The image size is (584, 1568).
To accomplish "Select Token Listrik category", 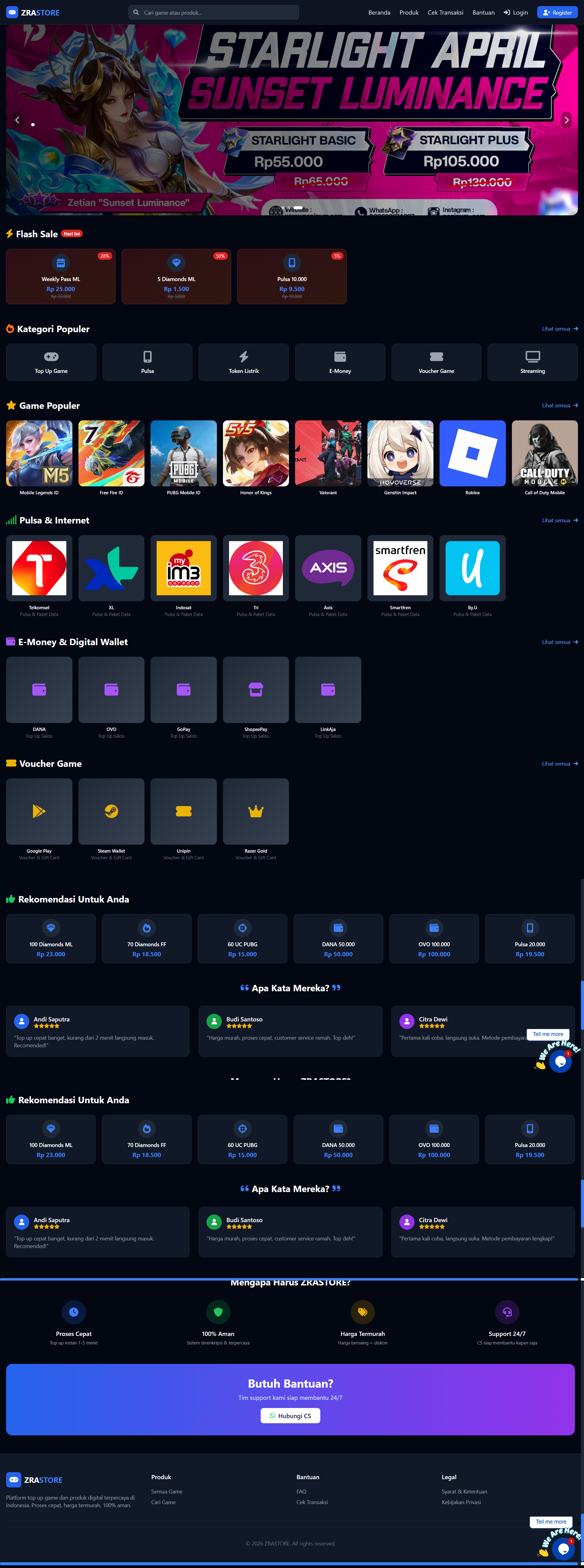I will point(244,362).
